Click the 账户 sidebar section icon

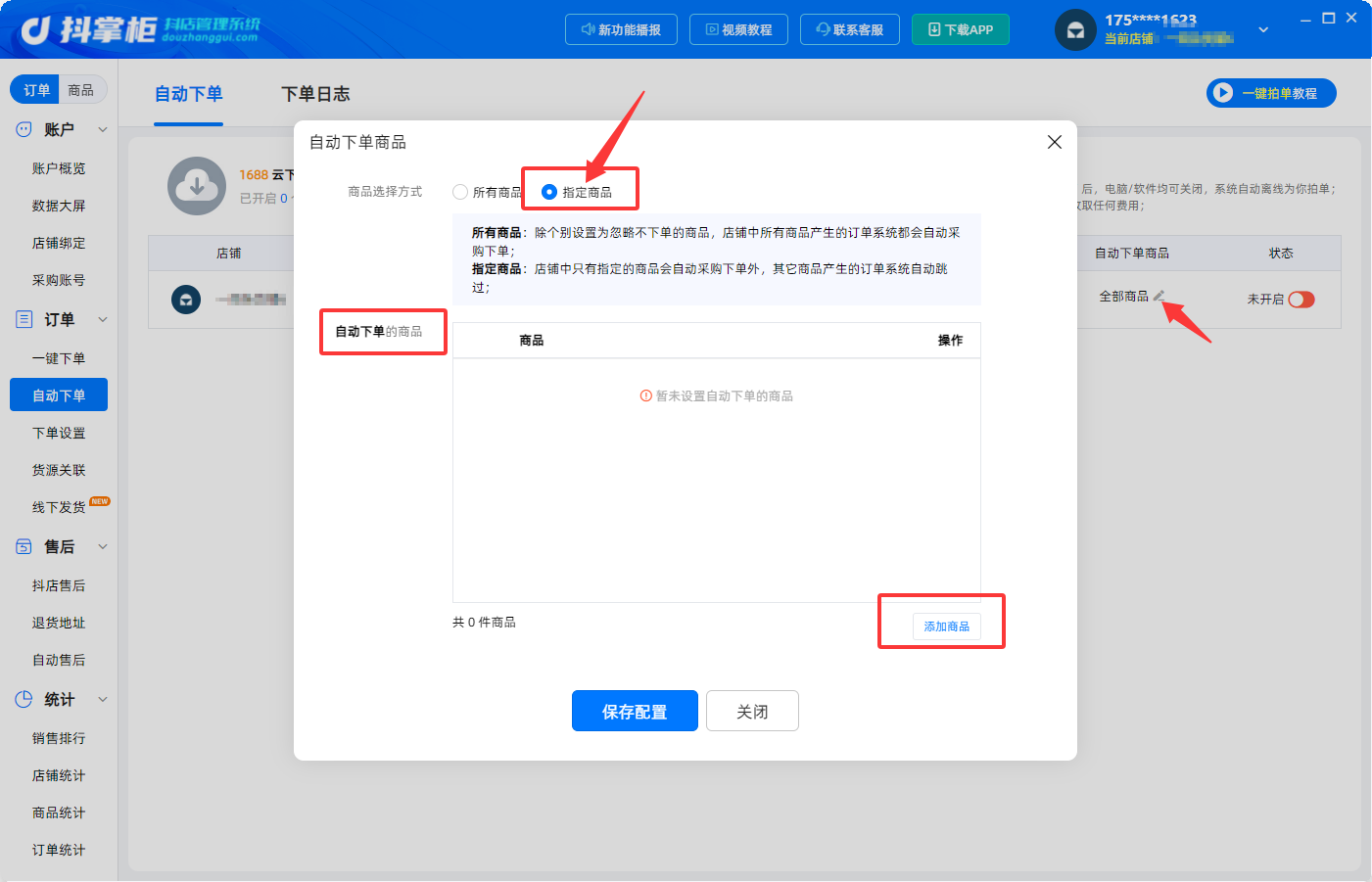(x=24, y=129)
